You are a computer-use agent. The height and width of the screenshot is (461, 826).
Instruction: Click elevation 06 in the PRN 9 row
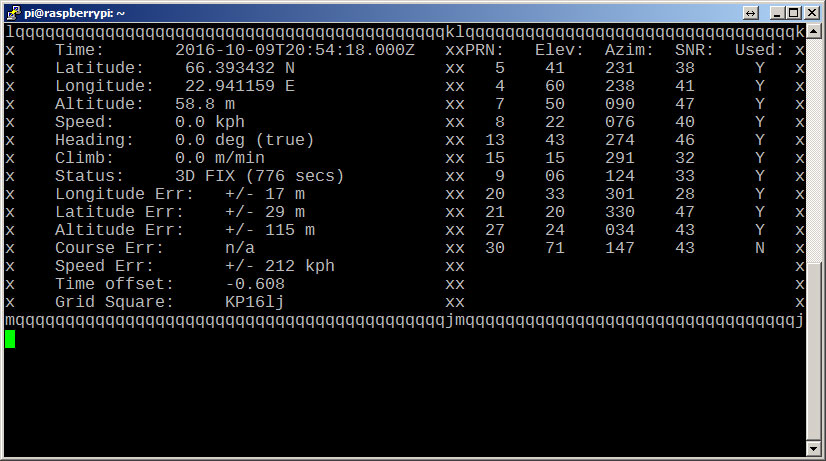click(555, 176)
